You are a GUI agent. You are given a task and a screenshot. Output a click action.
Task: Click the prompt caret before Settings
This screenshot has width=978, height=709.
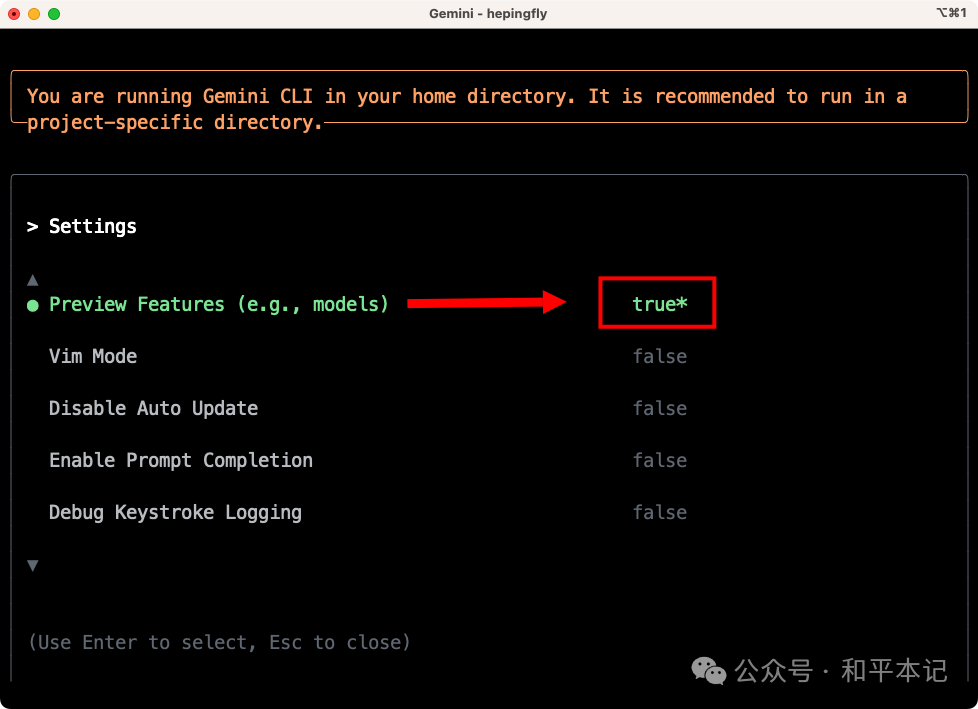point(32,227)
